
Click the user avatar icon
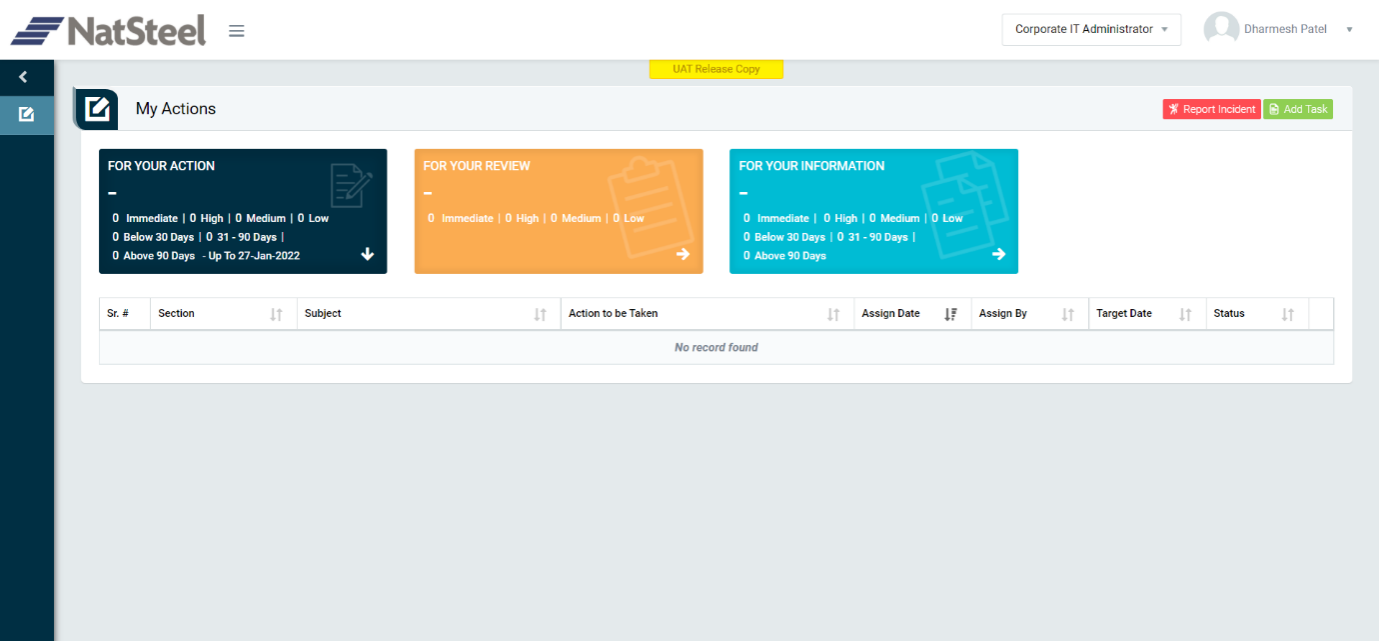(x=1221, y=29)
